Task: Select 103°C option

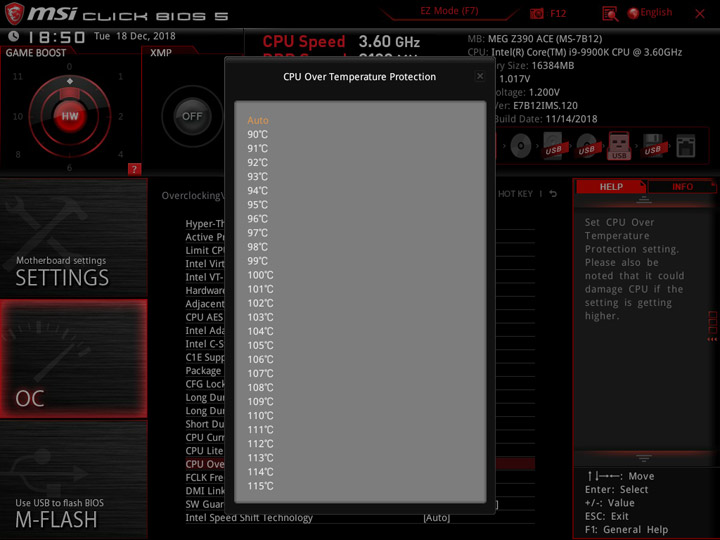Action: click(x=260, y=317)
